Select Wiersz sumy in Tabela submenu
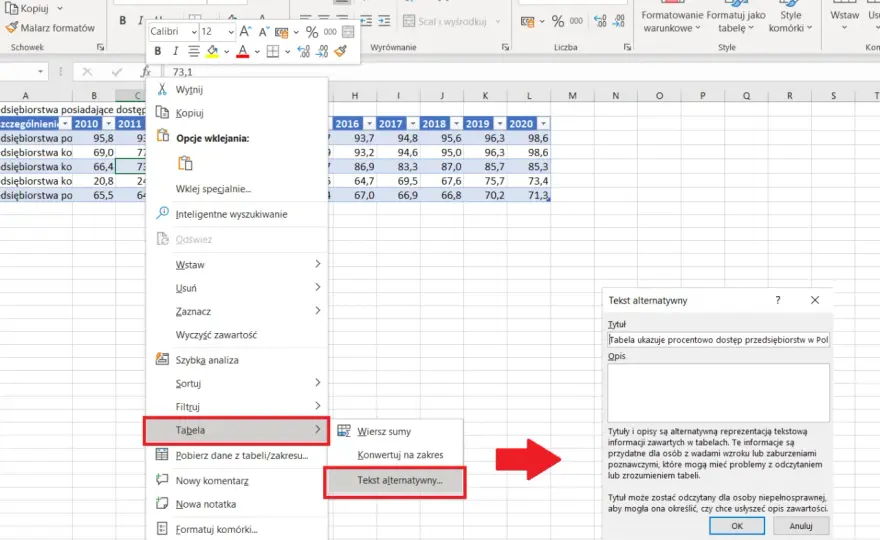Image resolution: width=880 pixels, height=540 pixels. pos(396,432)
